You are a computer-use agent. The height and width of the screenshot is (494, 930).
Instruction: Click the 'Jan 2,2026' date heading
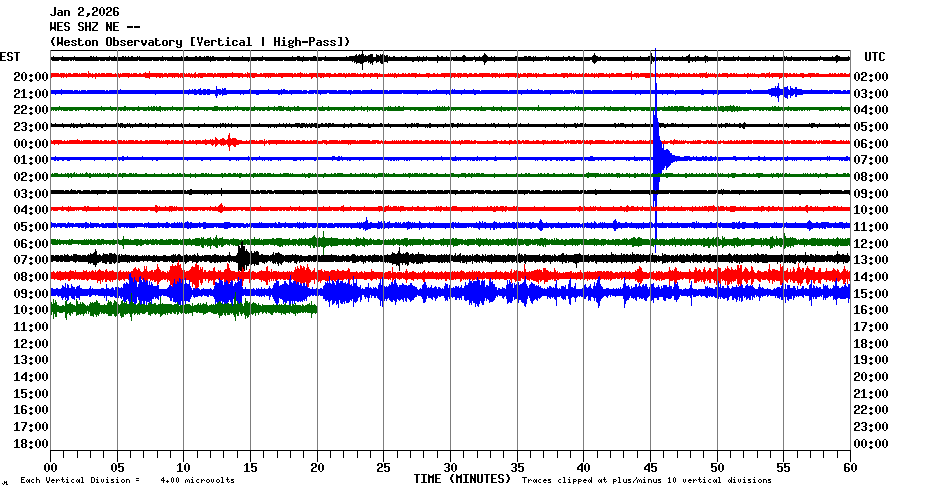(84, 12)
